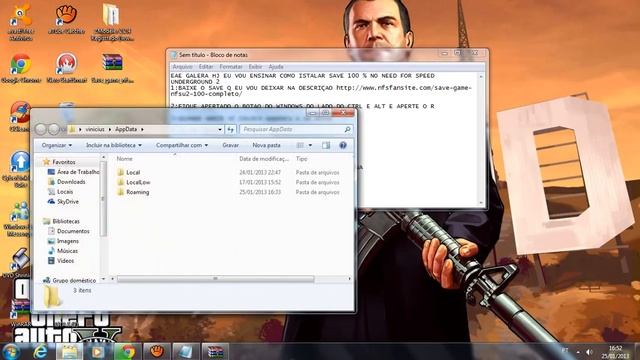Show hidden system tray icons

[x=578, y=351]
